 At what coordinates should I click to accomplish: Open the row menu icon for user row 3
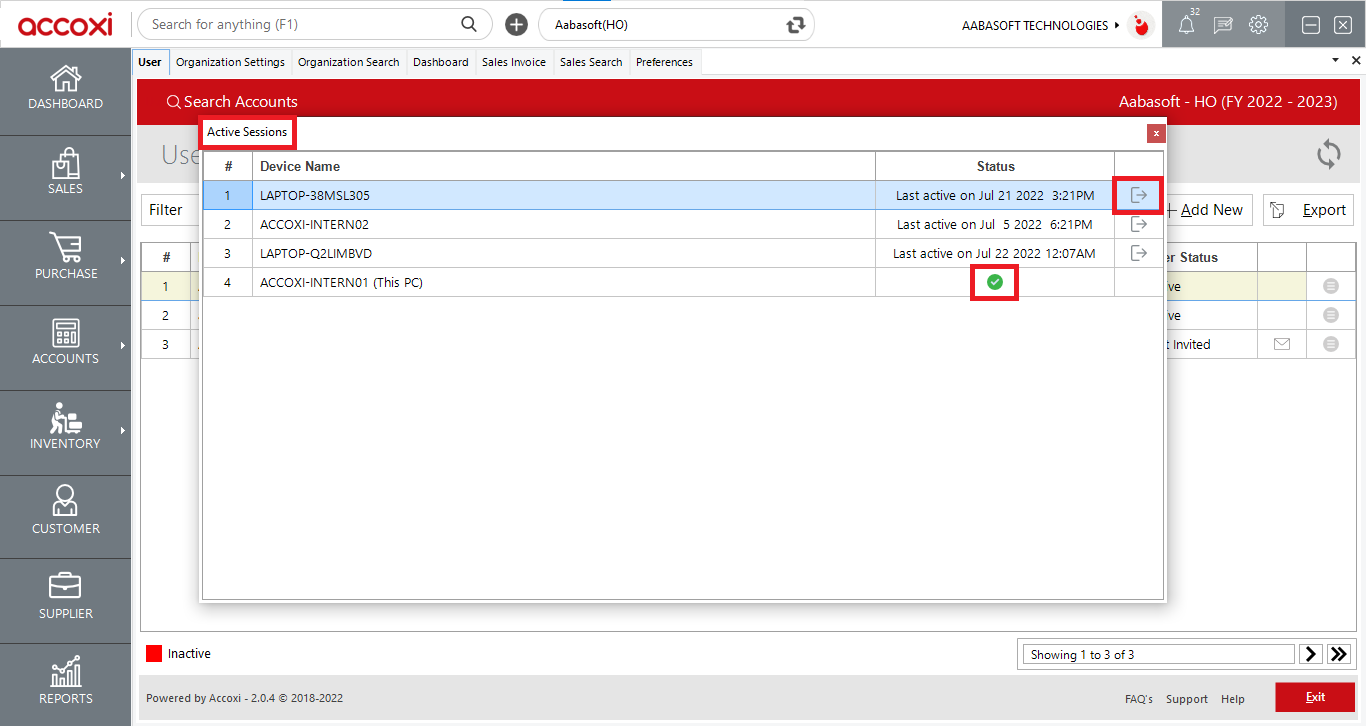pyautogui.click(x=1331, y=344)
